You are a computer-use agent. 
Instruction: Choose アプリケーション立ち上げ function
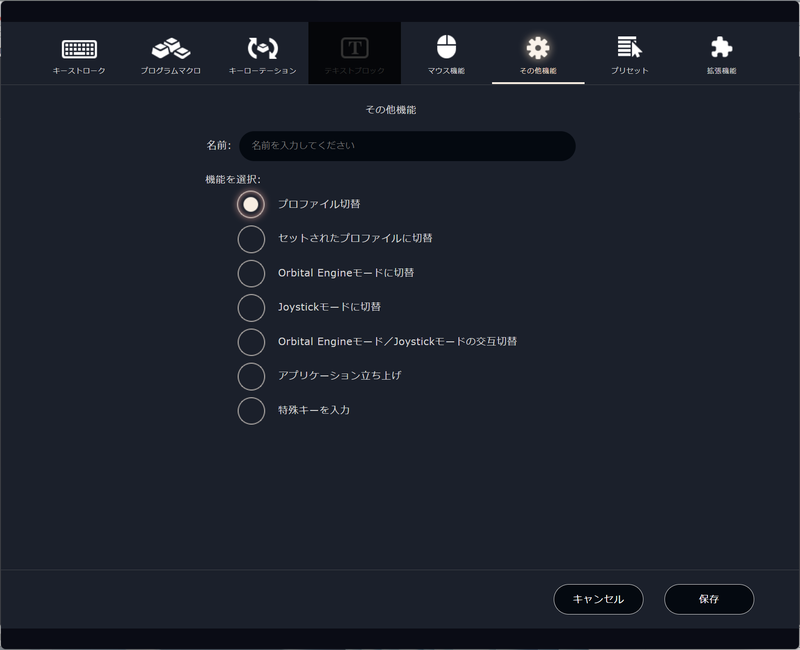(252, 377)
